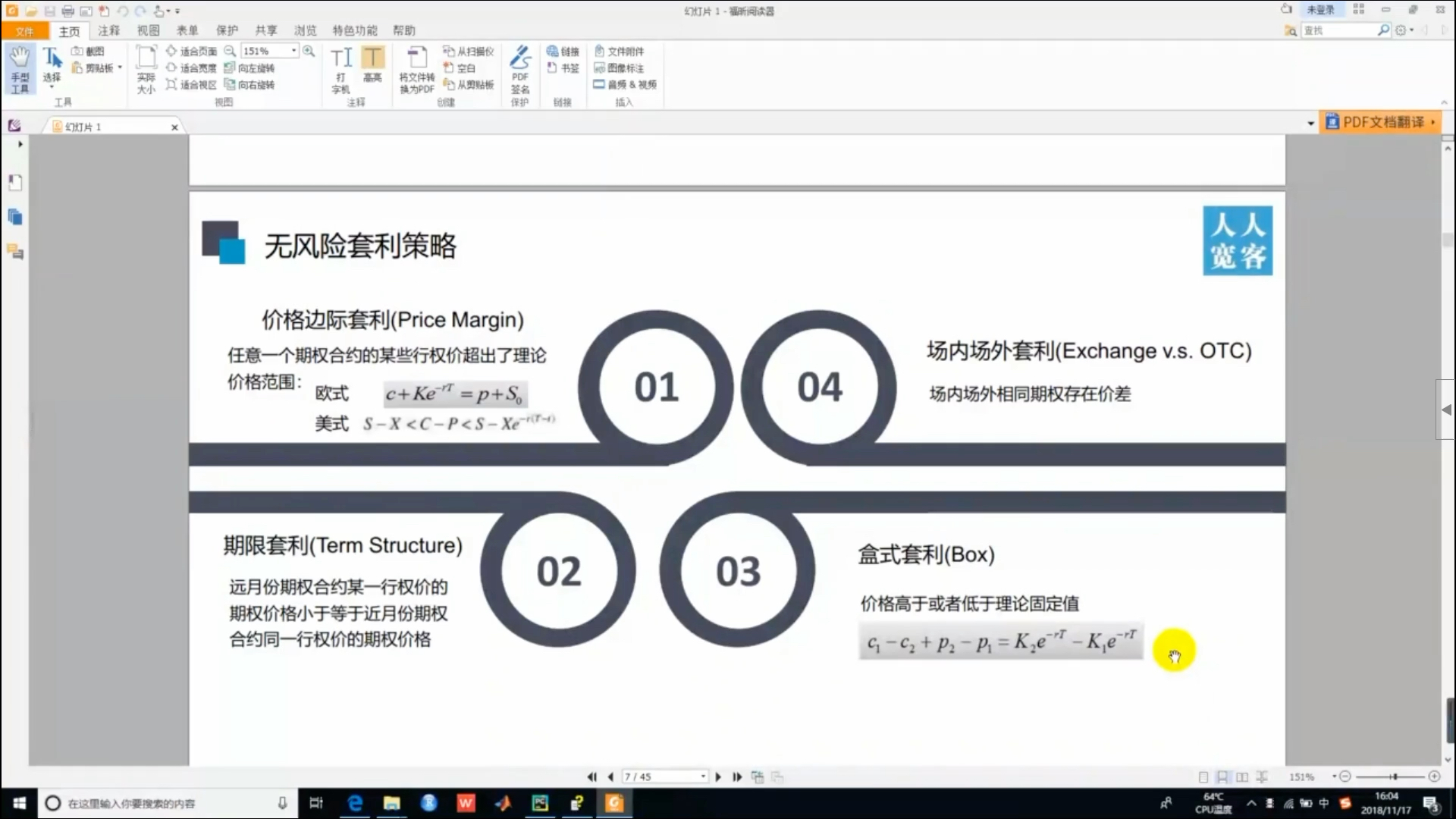Select the Hand tool (手型工具)
1456x819 pixels.
click(20, 69)
